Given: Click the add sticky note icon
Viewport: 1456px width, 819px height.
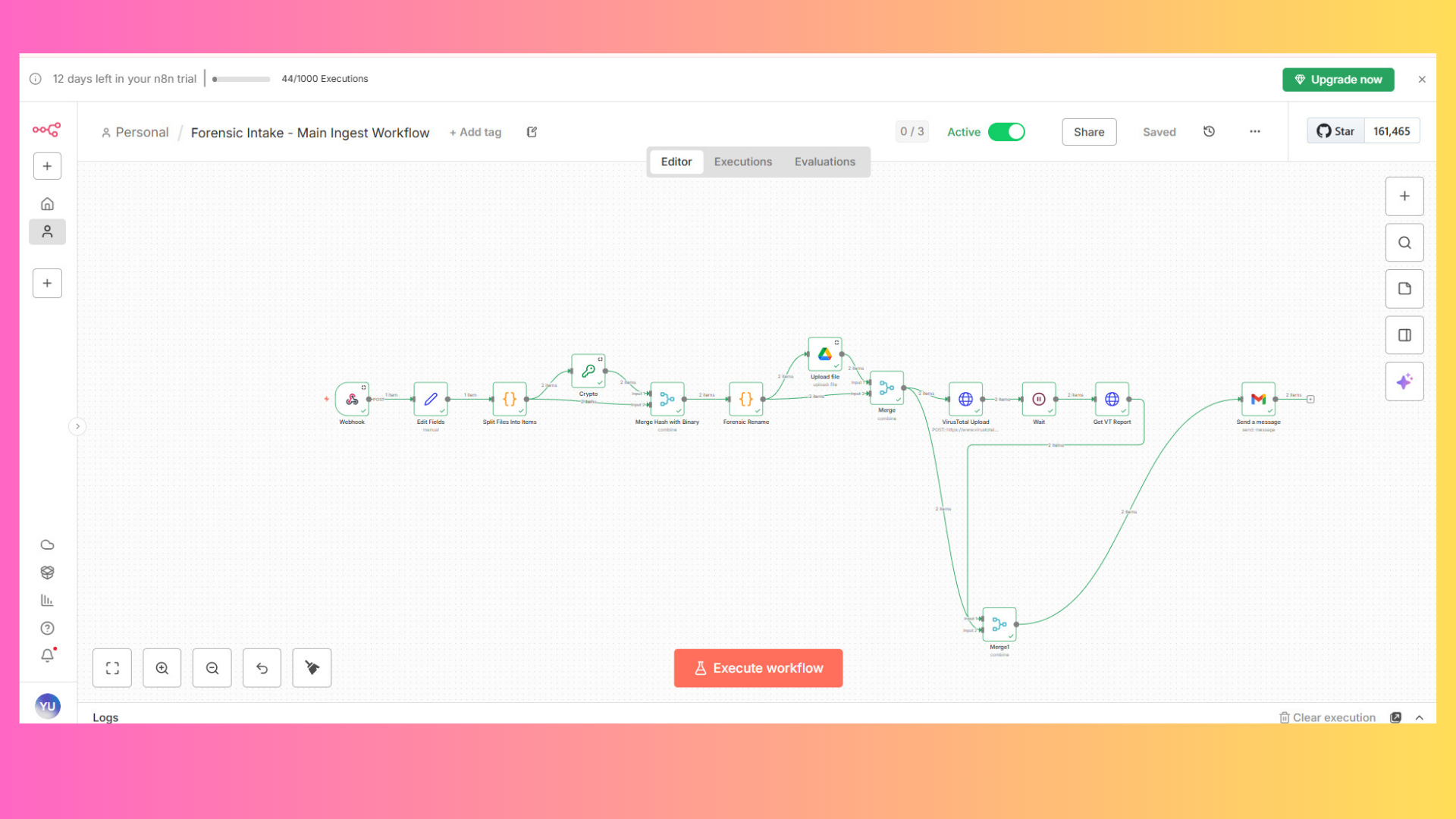Looking at the screenshot, I should (1404, 289).
